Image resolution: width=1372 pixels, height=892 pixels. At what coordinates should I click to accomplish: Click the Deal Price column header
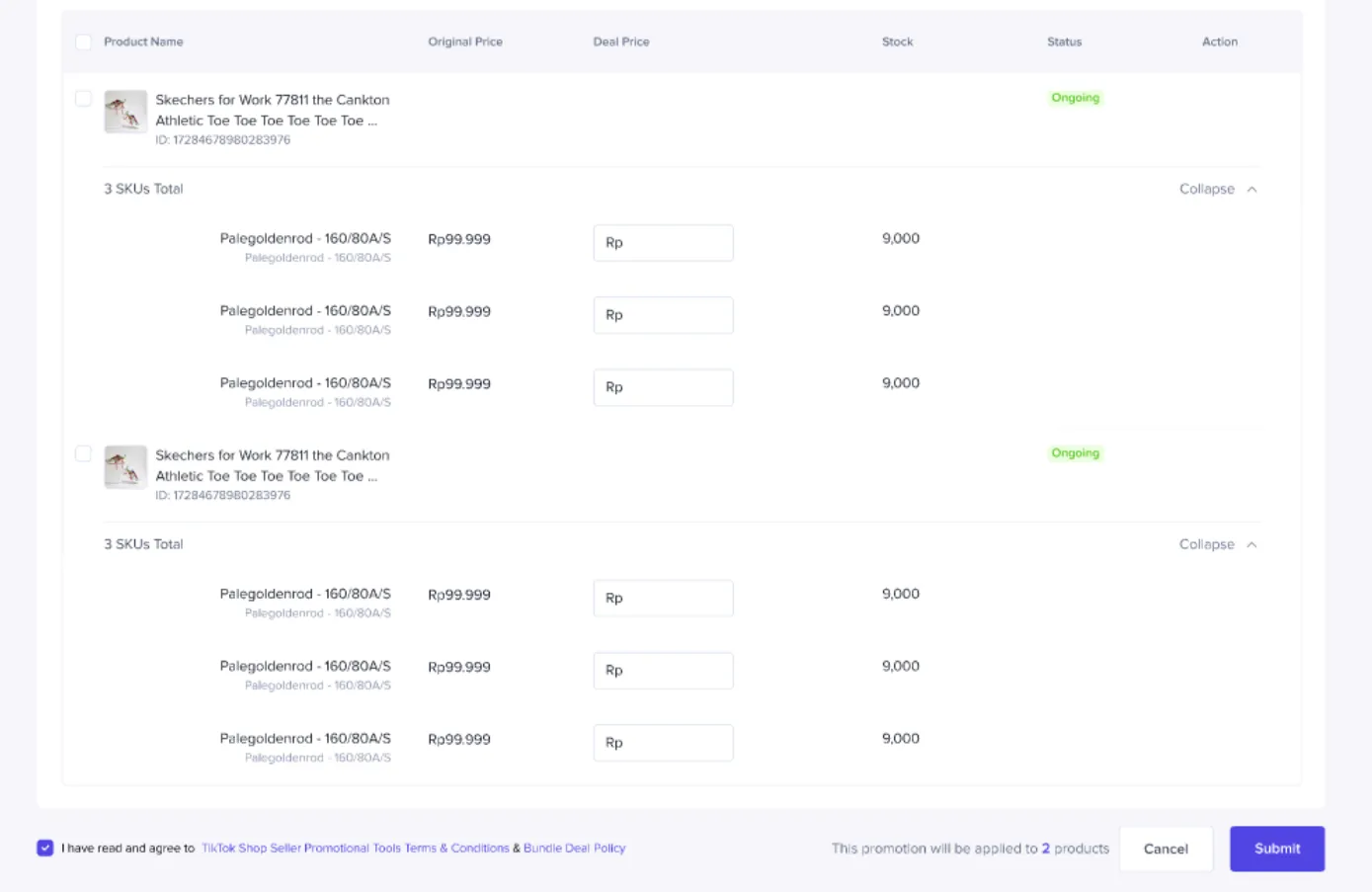coord(620,41)
